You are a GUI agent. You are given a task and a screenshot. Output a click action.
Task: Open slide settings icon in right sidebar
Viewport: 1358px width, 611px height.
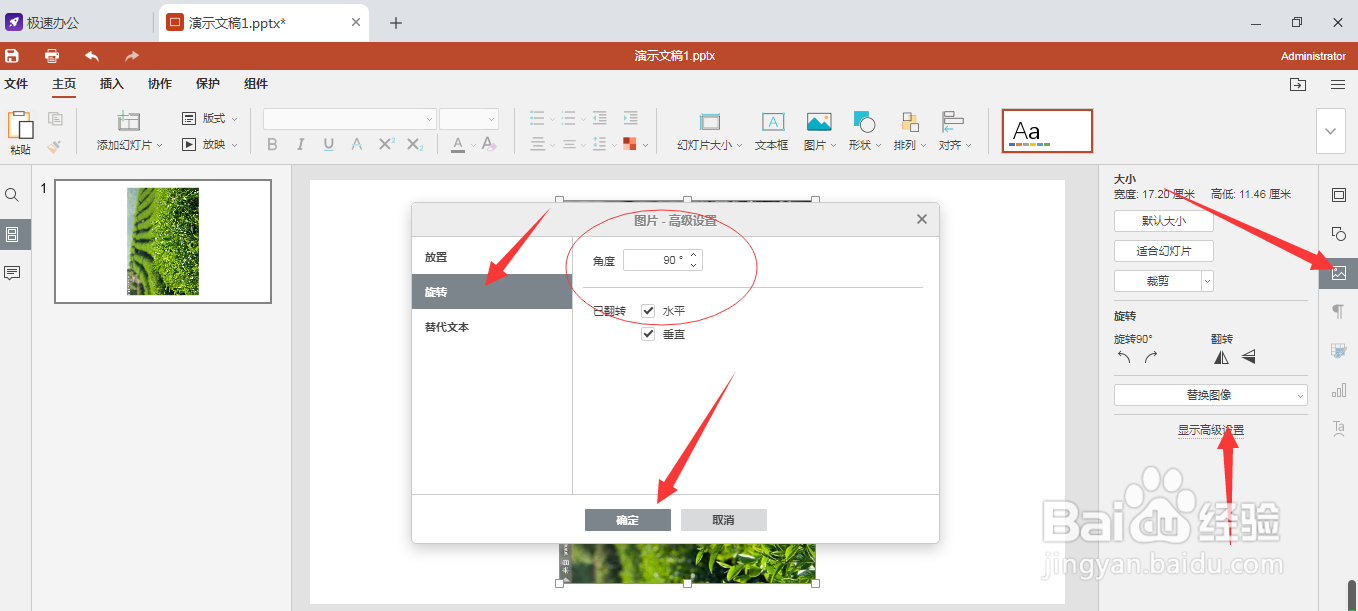[x=1339, y=195]
